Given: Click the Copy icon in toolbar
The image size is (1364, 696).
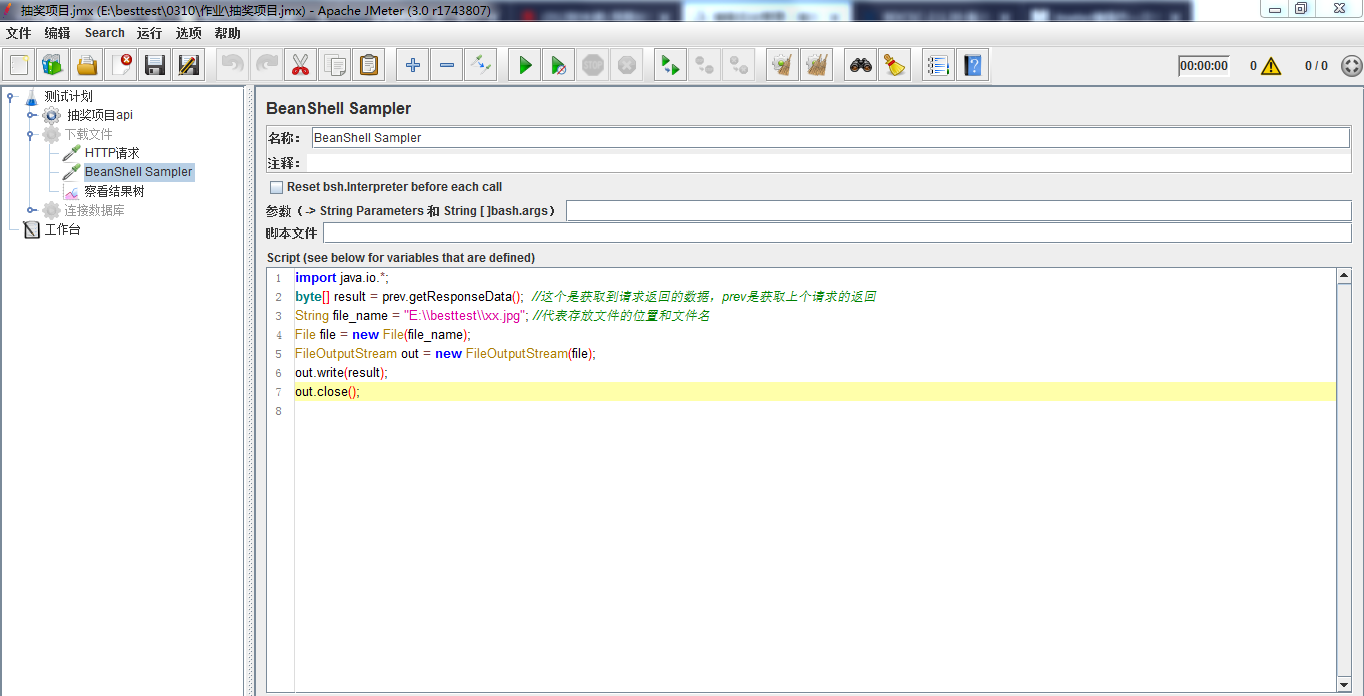Looking at the screenshot, I should (x=335, y=66).
